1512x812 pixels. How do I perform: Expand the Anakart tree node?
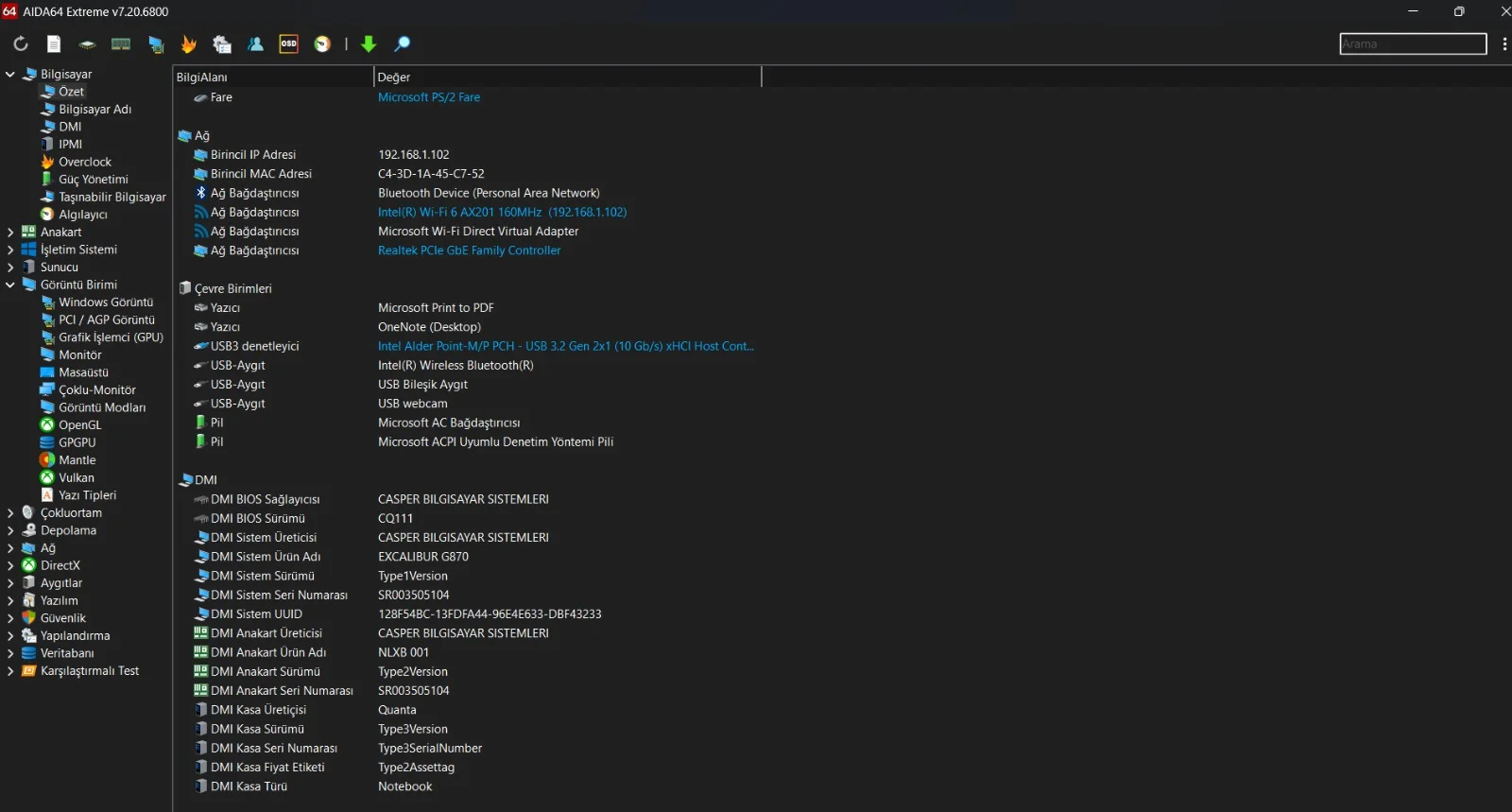pyautogui.click(x=10, y=232)
